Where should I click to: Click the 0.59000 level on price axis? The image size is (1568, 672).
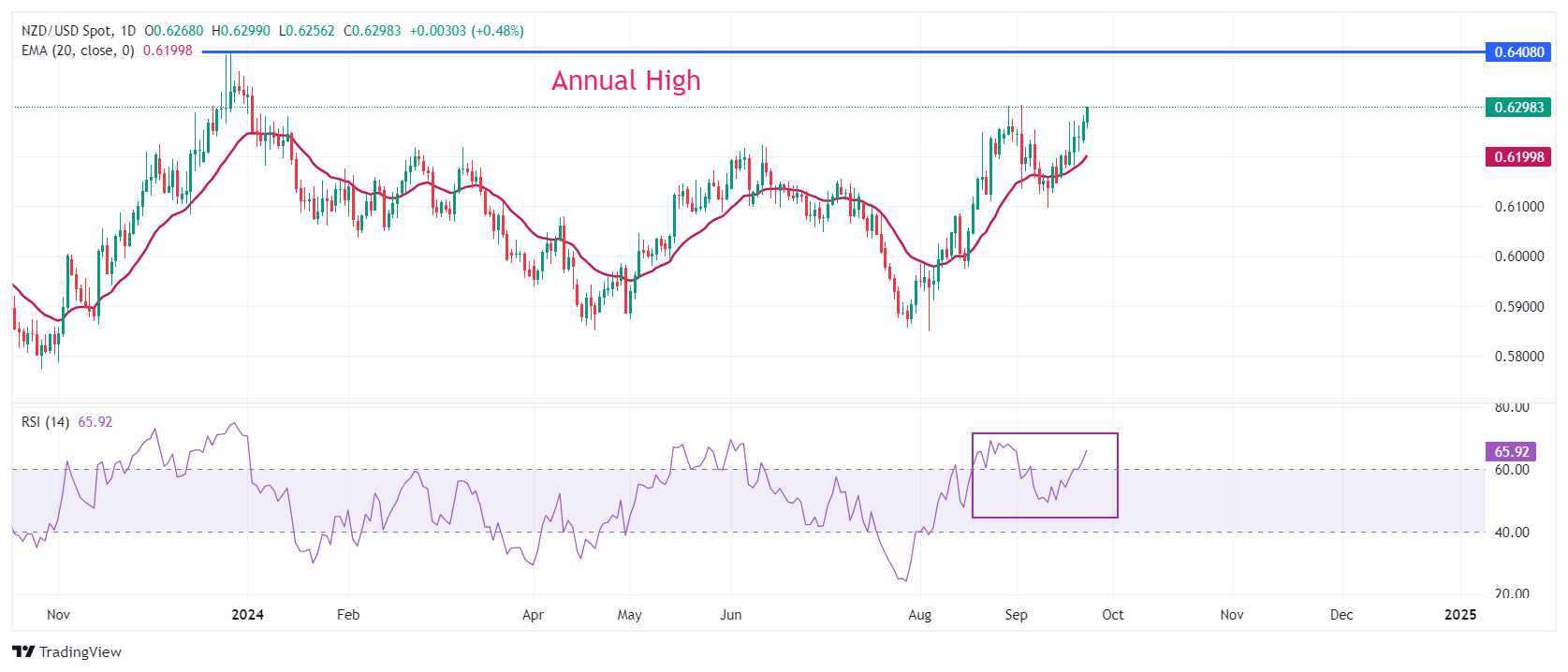[1518, 307]
